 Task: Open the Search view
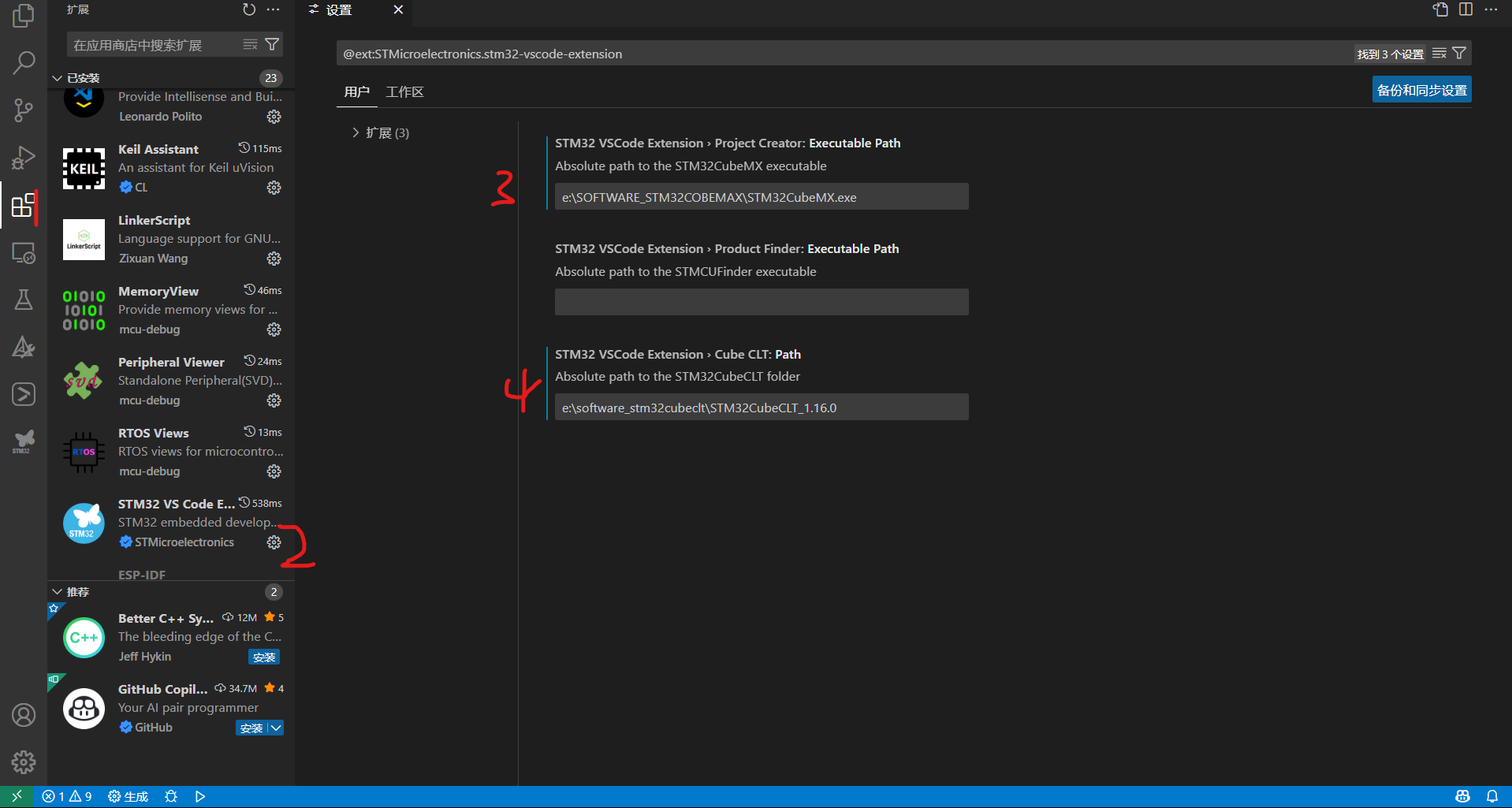(23, 62)
